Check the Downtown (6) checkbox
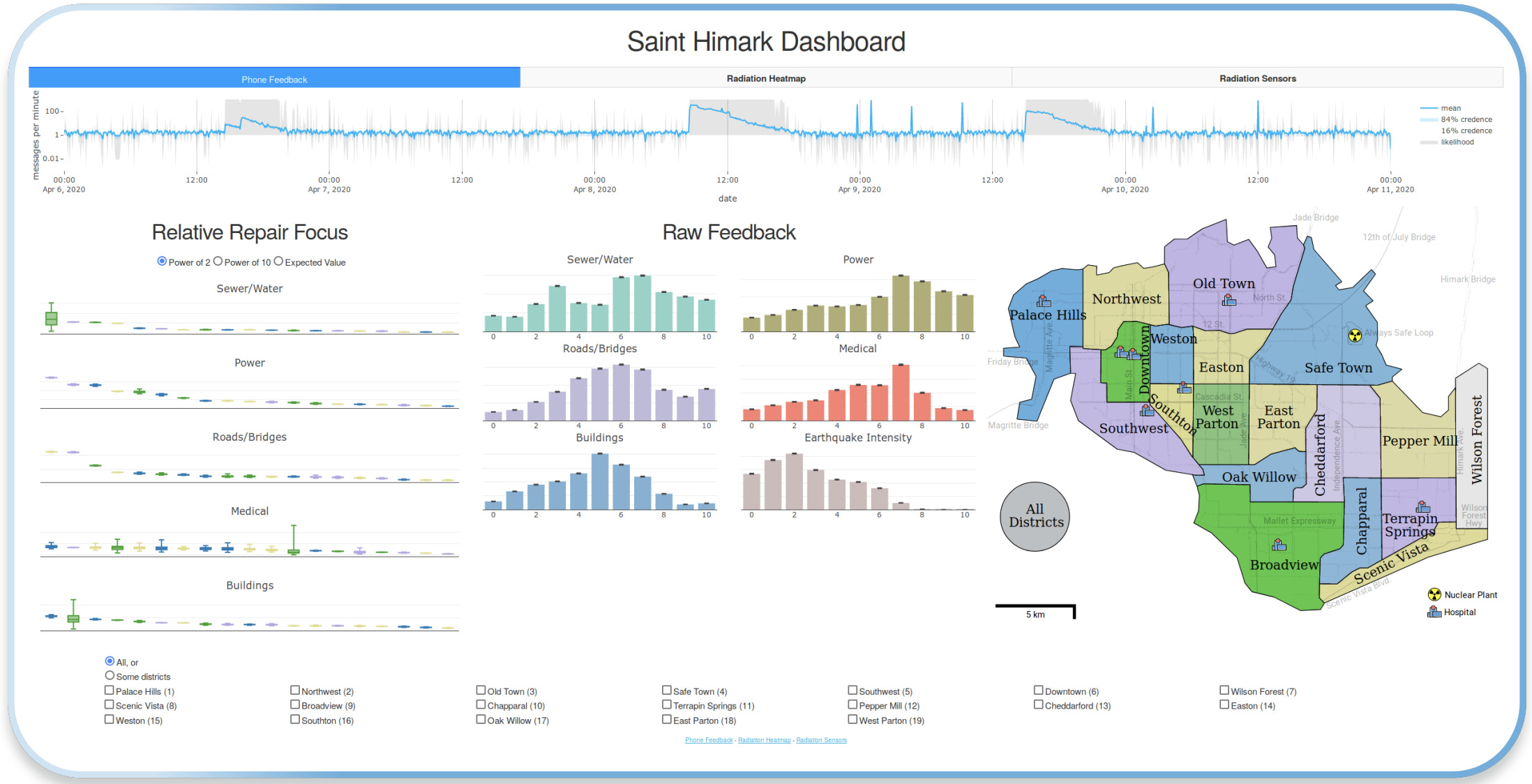Image resolution: width=1532 pixels, height=784 pixels. tap(1039, 691)
